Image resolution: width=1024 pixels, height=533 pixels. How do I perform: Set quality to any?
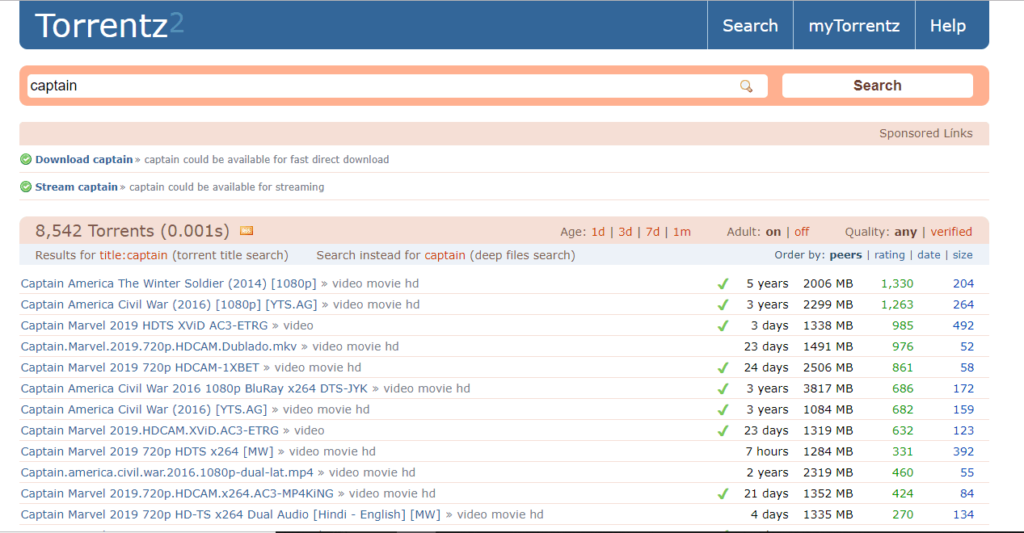(905, 232)
